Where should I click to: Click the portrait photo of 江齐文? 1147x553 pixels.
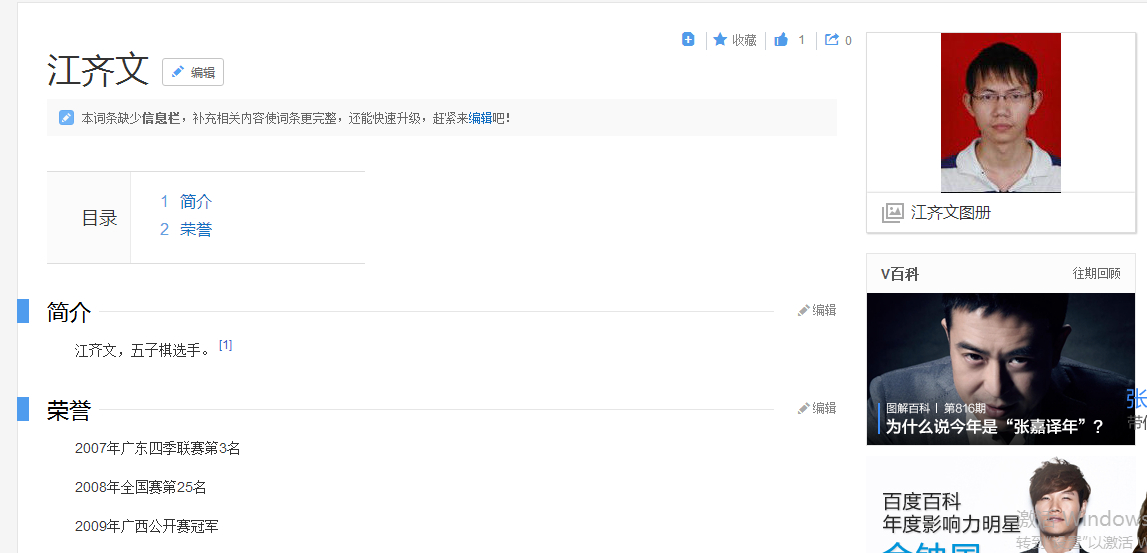pyautogui.click(x=1000, y=112)
